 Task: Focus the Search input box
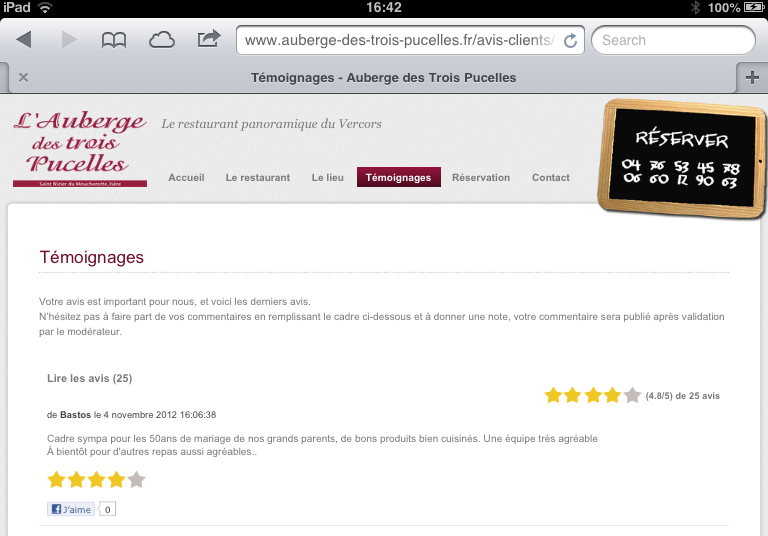673,40
